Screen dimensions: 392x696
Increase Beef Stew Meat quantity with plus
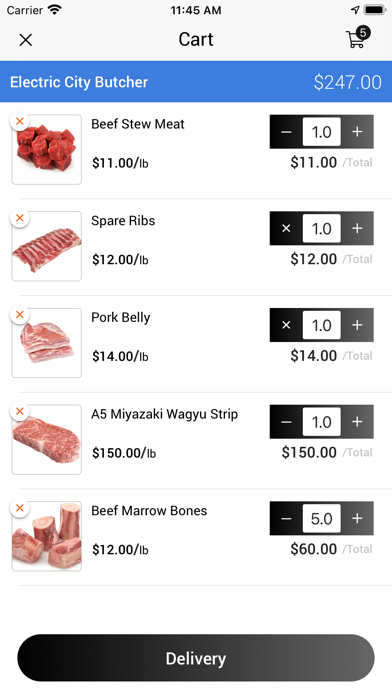357,132
